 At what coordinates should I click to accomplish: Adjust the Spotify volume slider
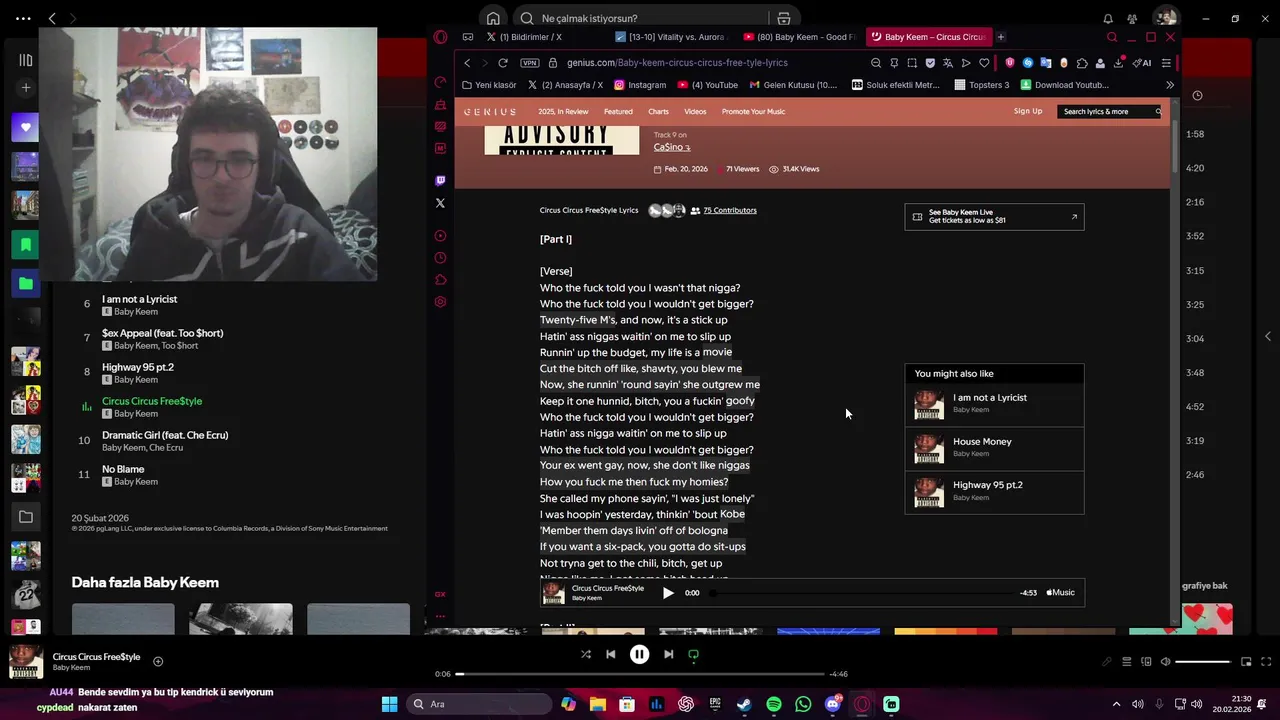(x=1202, y=661)
